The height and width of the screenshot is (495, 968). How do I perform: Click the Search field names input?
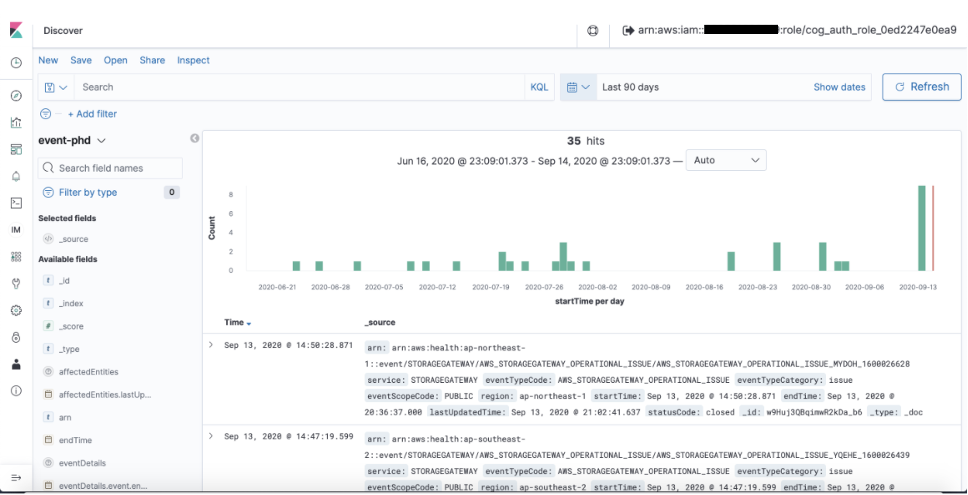[110, 168]
